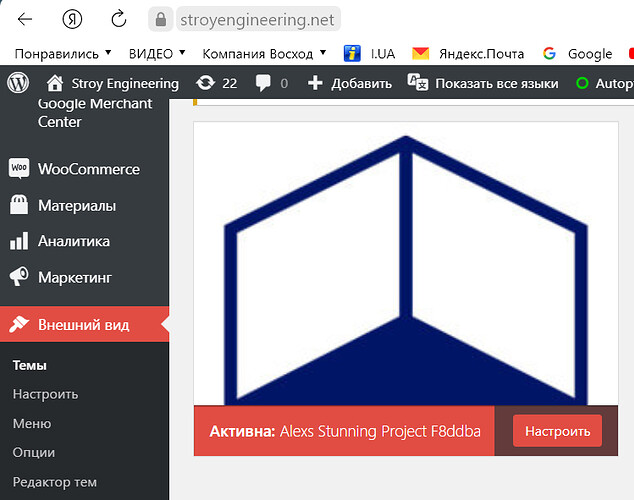634x500 pixels.
Task: Open the Google bookmark
Action: pos(590,54)
